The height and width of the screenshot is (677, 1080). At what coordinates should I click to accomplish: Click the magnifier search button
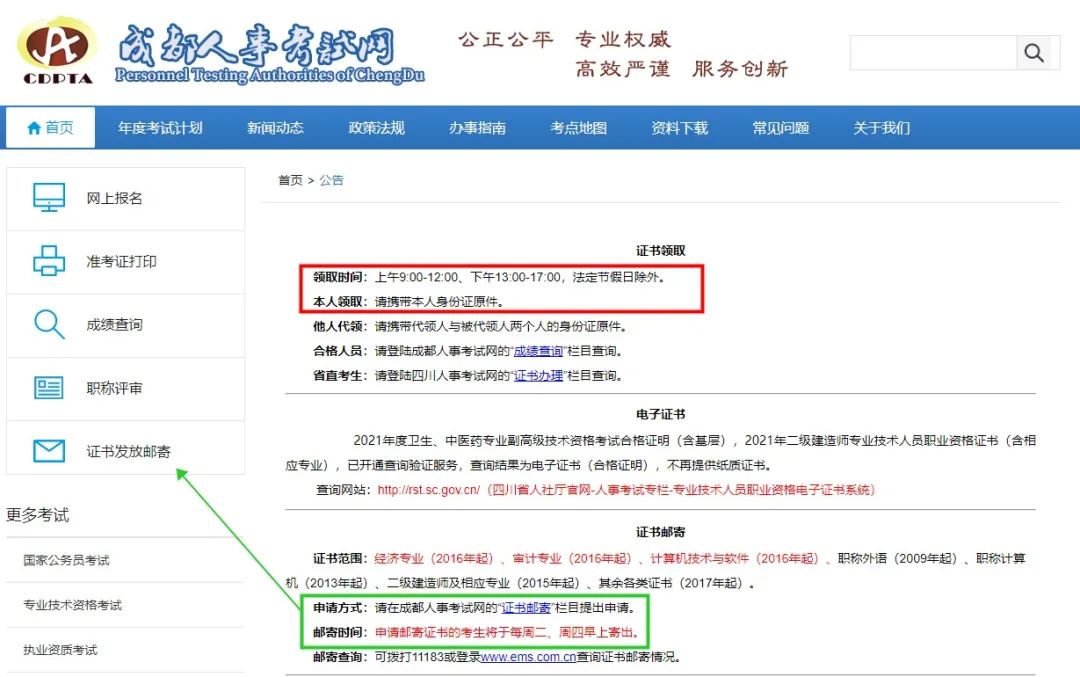pyautogui.click(x=1034, y=53)
